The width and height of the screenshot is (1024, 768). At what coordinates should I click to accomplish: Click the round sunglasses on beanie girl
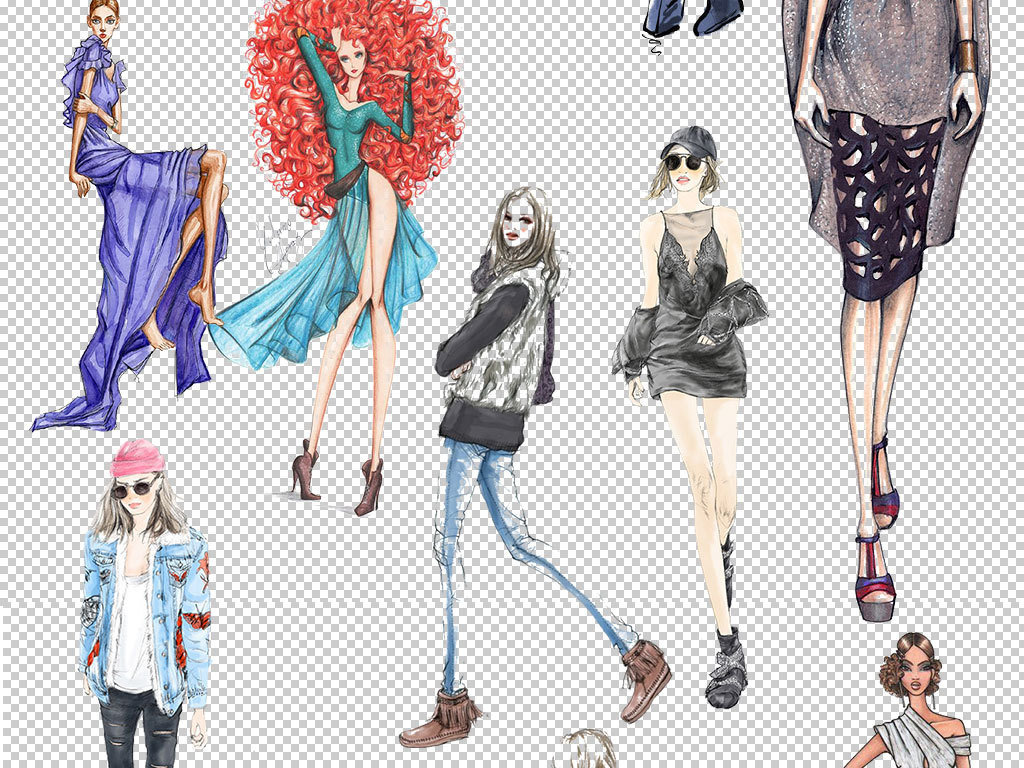(135, 487)
